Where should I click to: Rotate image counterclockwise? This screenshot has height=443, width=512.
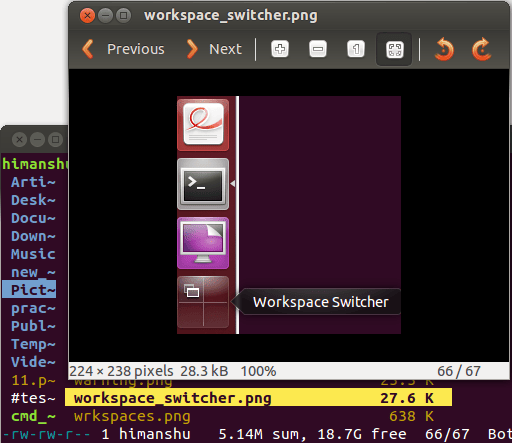click(x=444, y=49)
